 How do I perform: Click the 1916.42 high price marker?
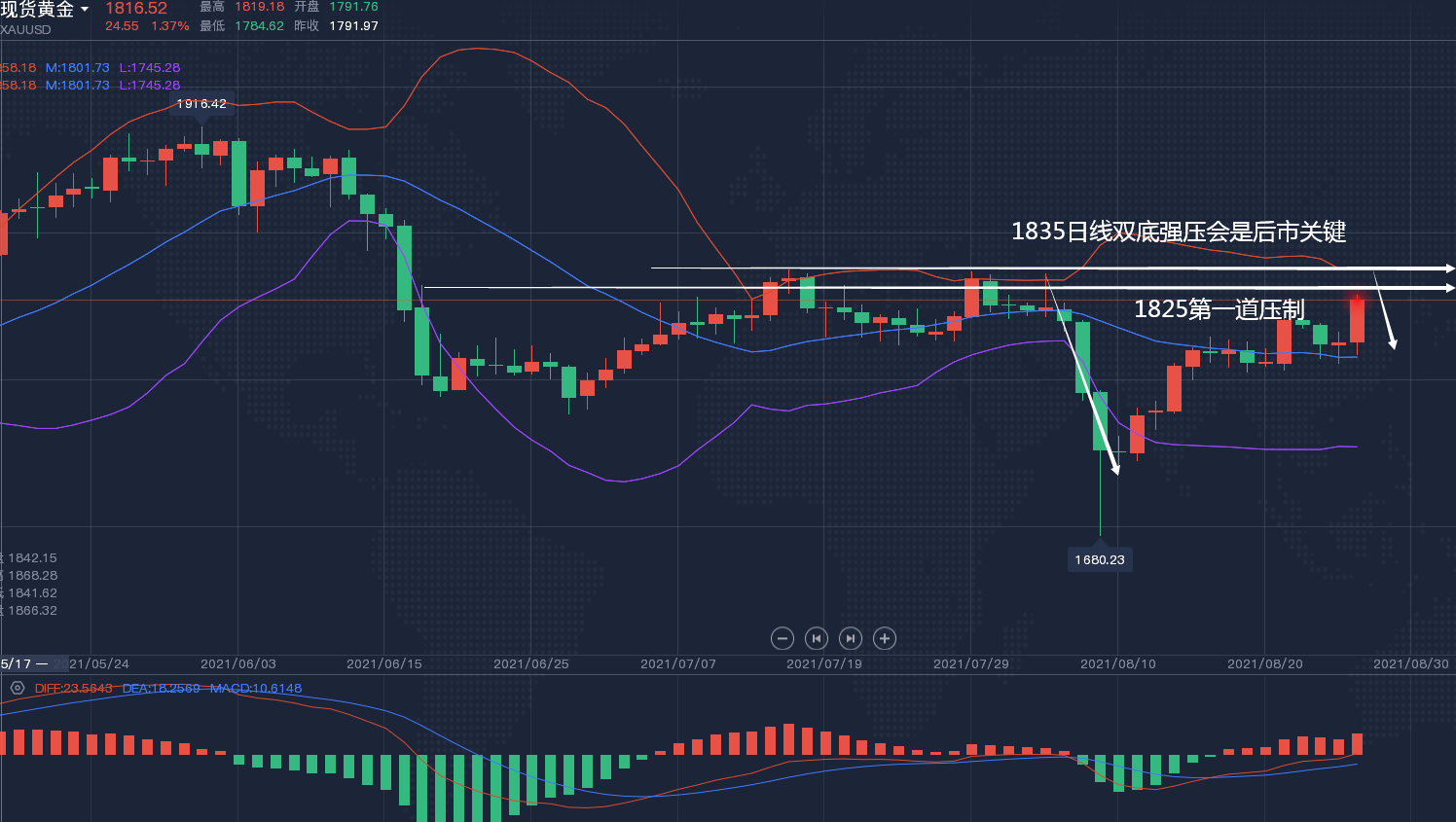[x=201, y=104]
